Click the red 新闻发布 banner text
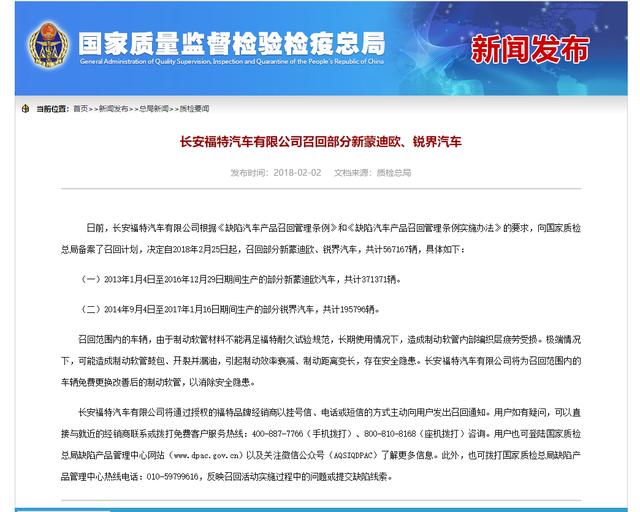This screenshot has height=512, width=640. tap(530, 49)
